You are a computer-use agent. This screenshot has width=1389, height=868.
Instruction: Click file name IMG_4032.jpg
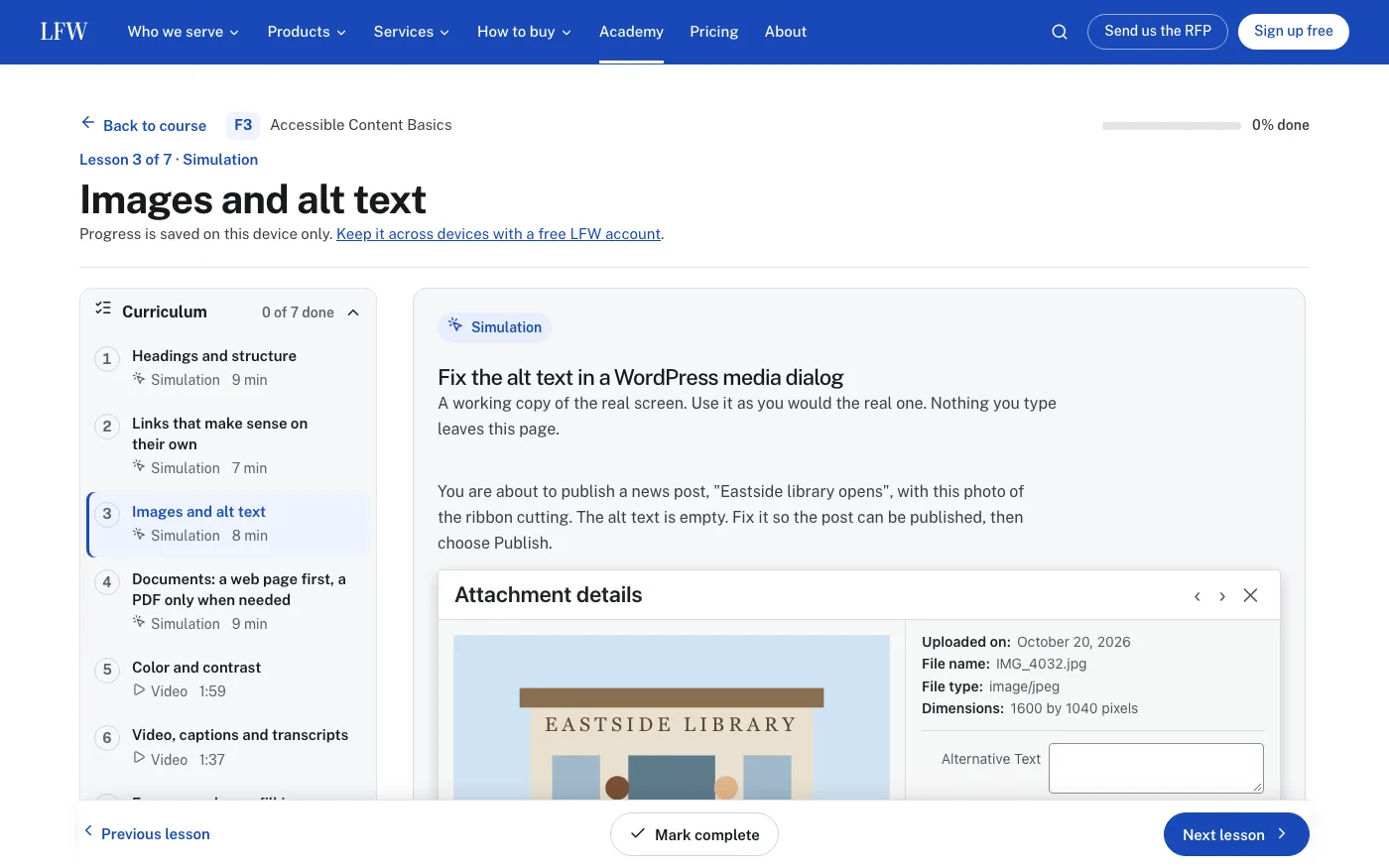[1042, 664]
